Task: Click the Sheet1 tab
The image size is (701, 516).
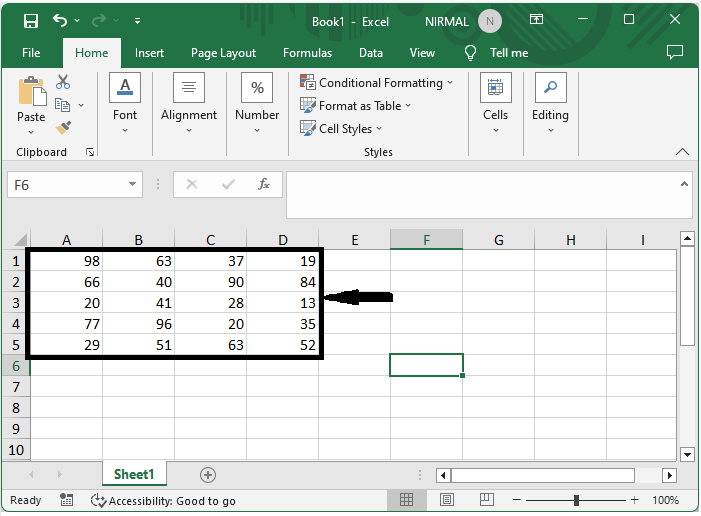Action: [x=134, y=474]
